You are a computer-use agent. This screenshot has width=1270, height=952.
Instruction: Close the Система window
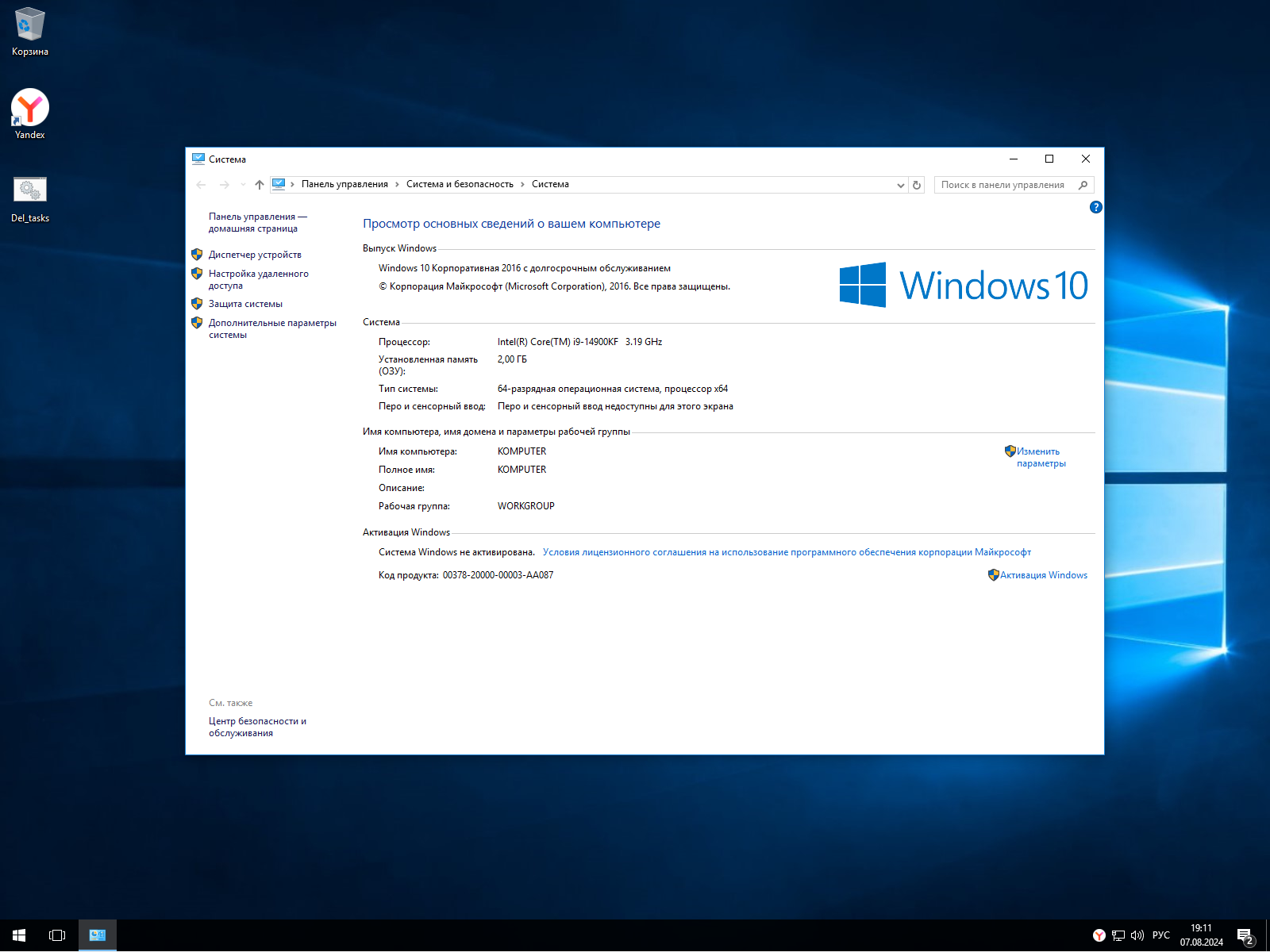pyautogui.click(x=1086, y=159)
